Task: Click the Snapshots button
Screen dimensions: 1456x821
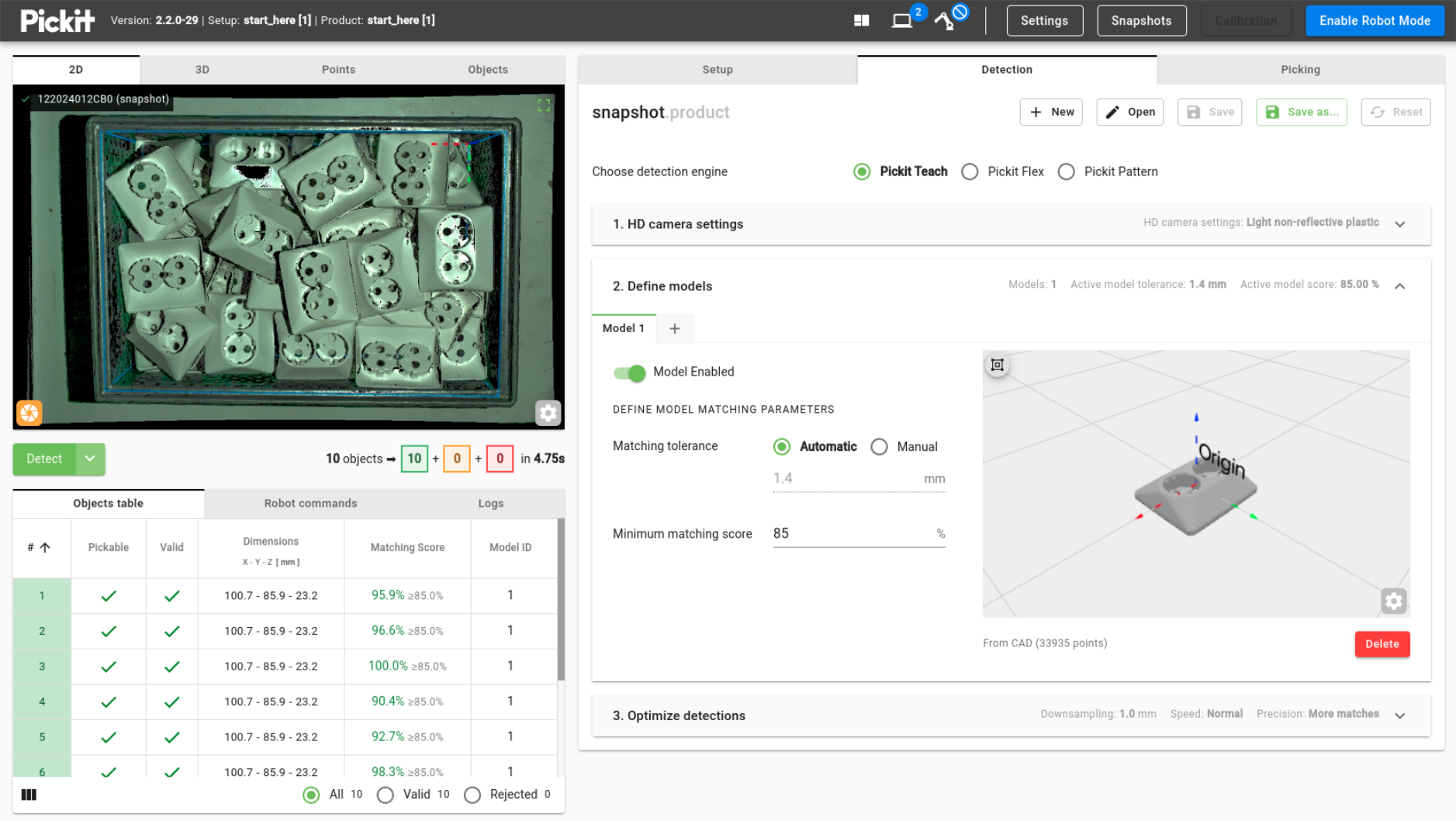Action: (1141, 21)
